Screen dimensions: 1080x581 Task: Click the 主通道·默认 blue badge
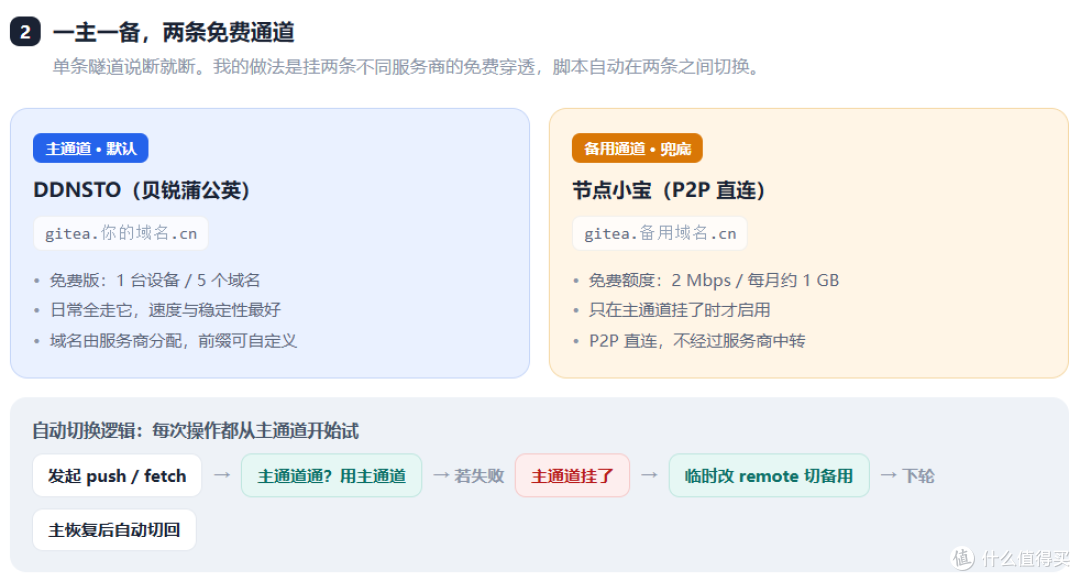(90, 148)
